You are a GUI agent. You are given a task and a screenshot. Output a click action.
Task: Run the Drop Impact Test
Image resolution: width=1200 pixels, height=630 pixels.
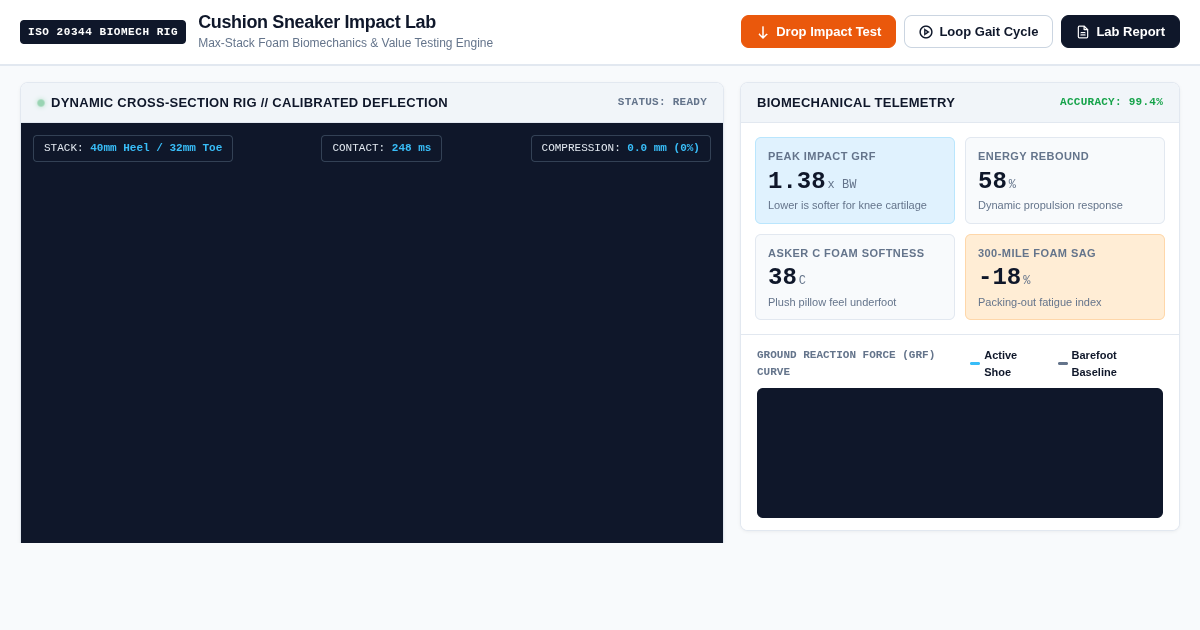(x=818, y=31)
